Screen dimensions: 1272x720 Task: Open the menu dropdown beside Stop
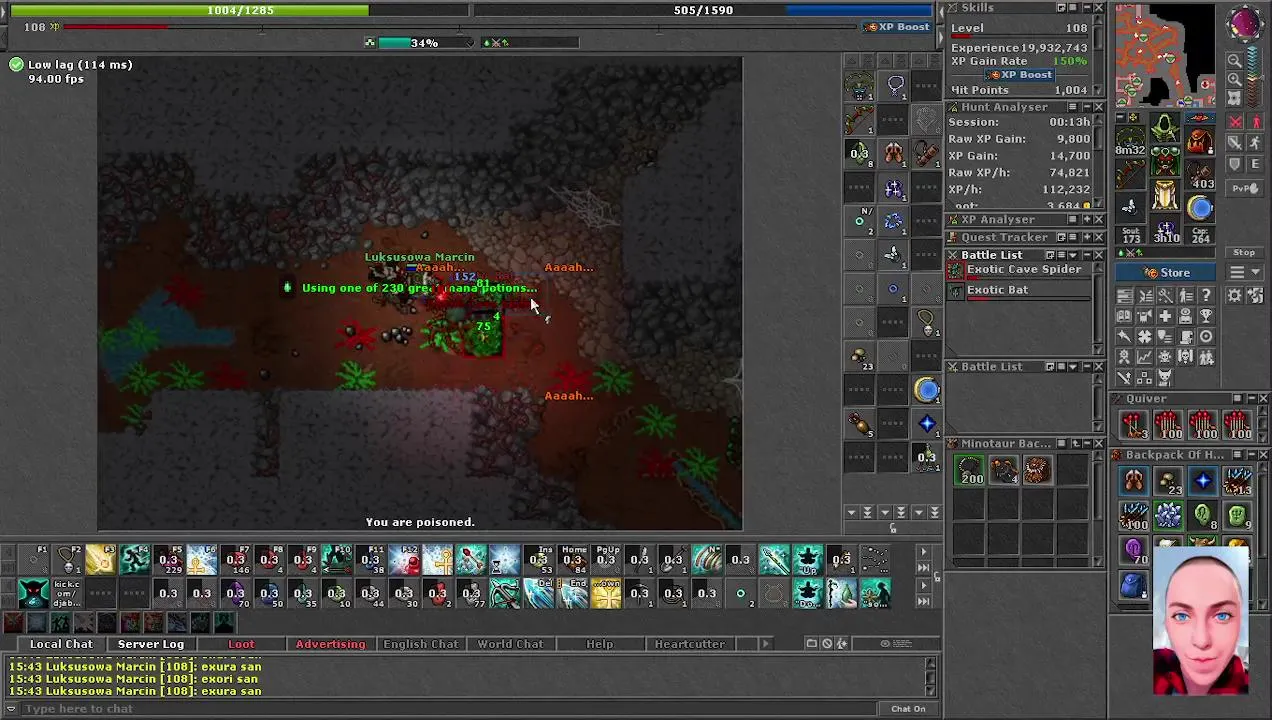tap(1244, 273)
